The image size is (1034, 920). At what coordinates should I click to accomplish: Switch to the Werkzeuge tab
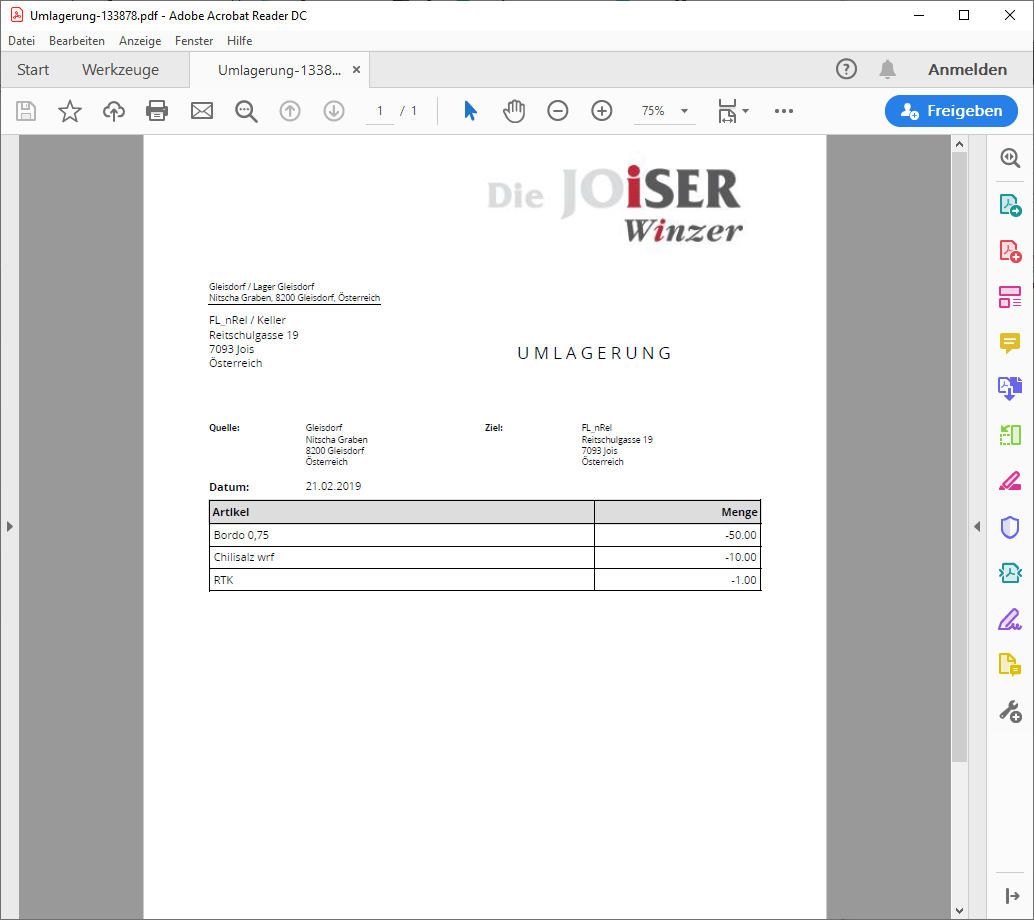point(120,70)
